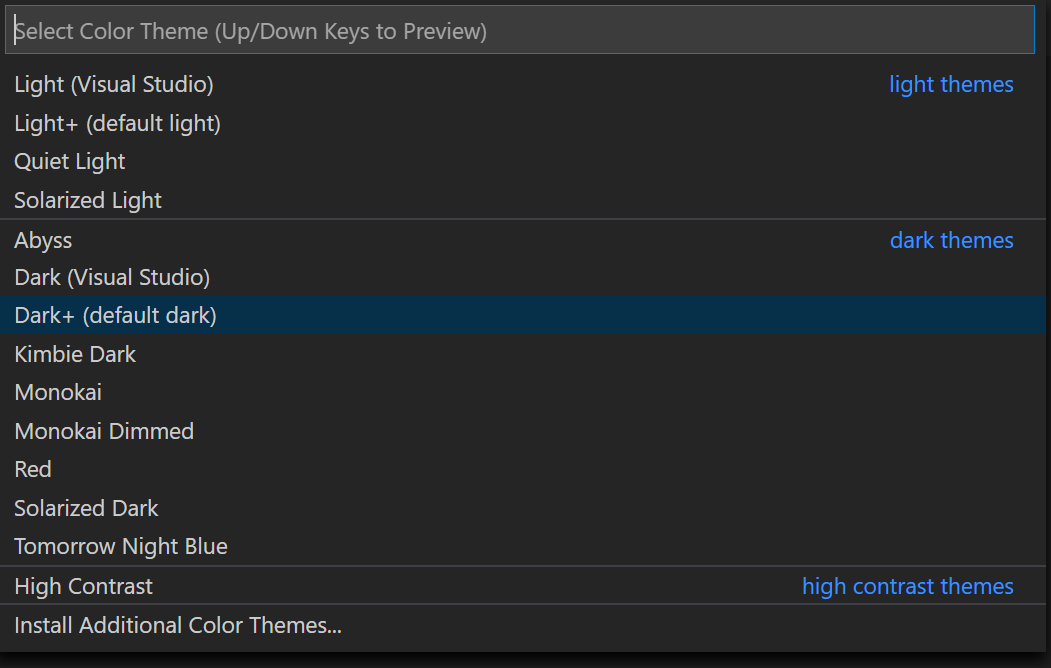Select Tomorrow Night Blue theme

coord(120,546)
